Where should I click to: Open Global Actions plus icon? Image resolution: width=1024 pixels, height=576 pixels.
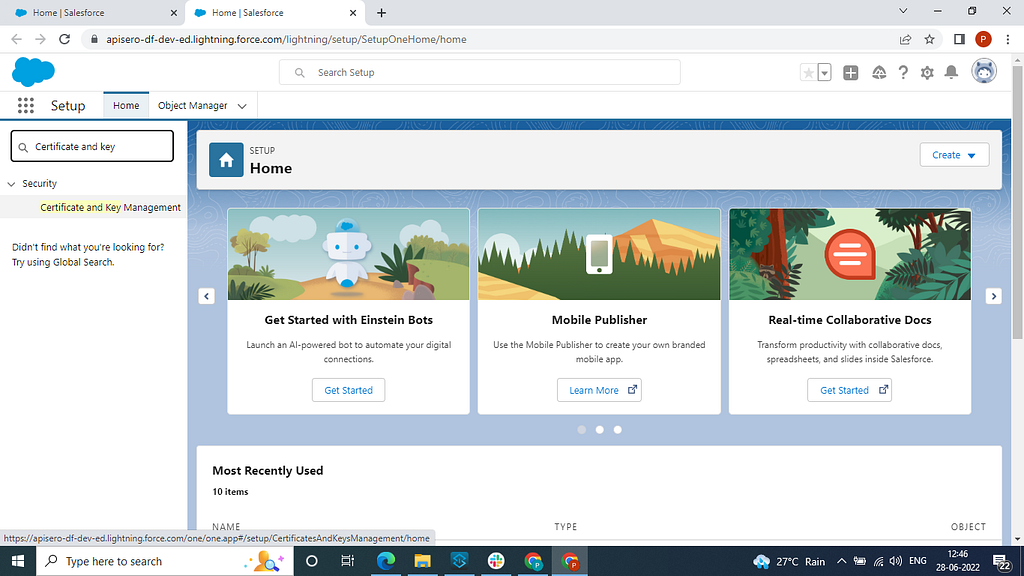850,72
